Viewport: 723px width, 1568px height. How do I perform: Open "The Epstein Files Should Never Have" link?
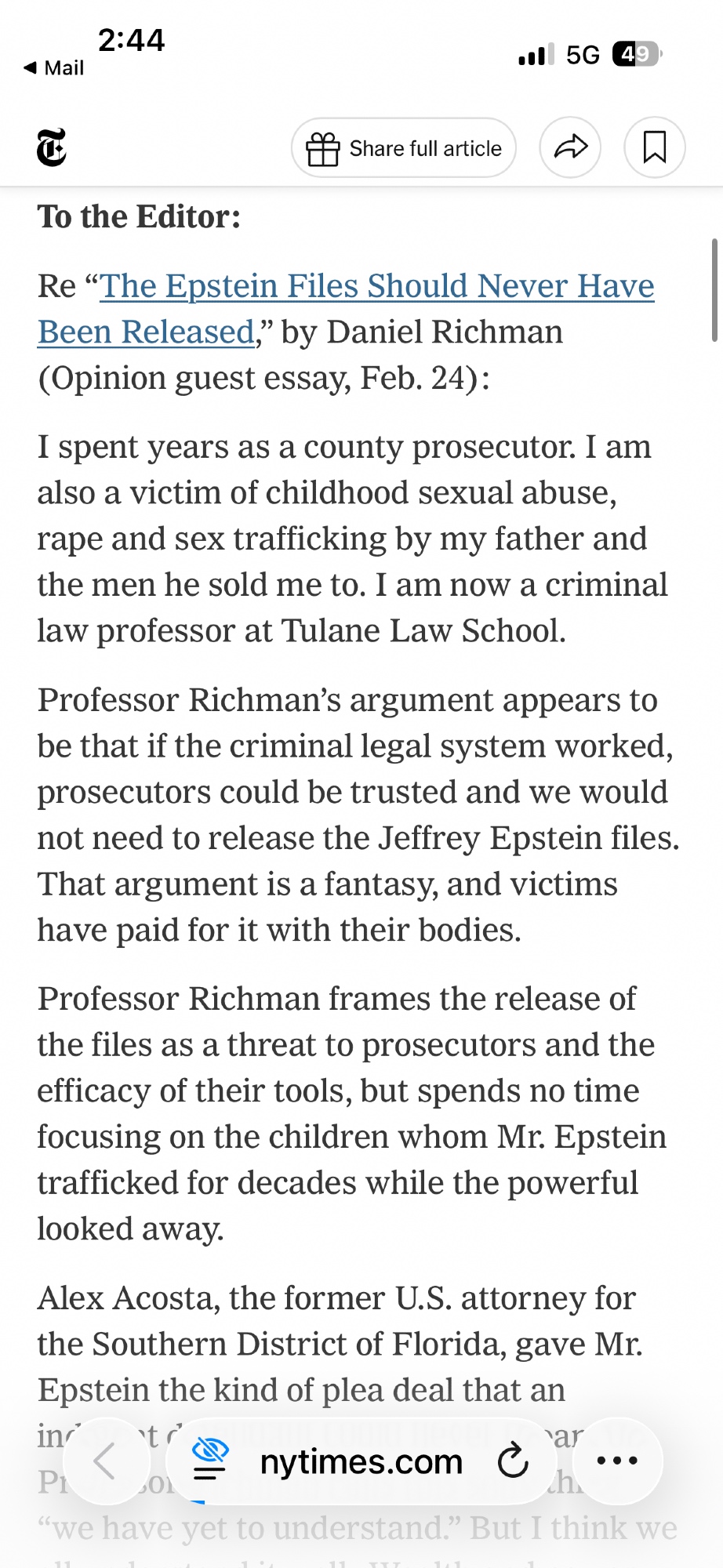(x=376, y=286)
